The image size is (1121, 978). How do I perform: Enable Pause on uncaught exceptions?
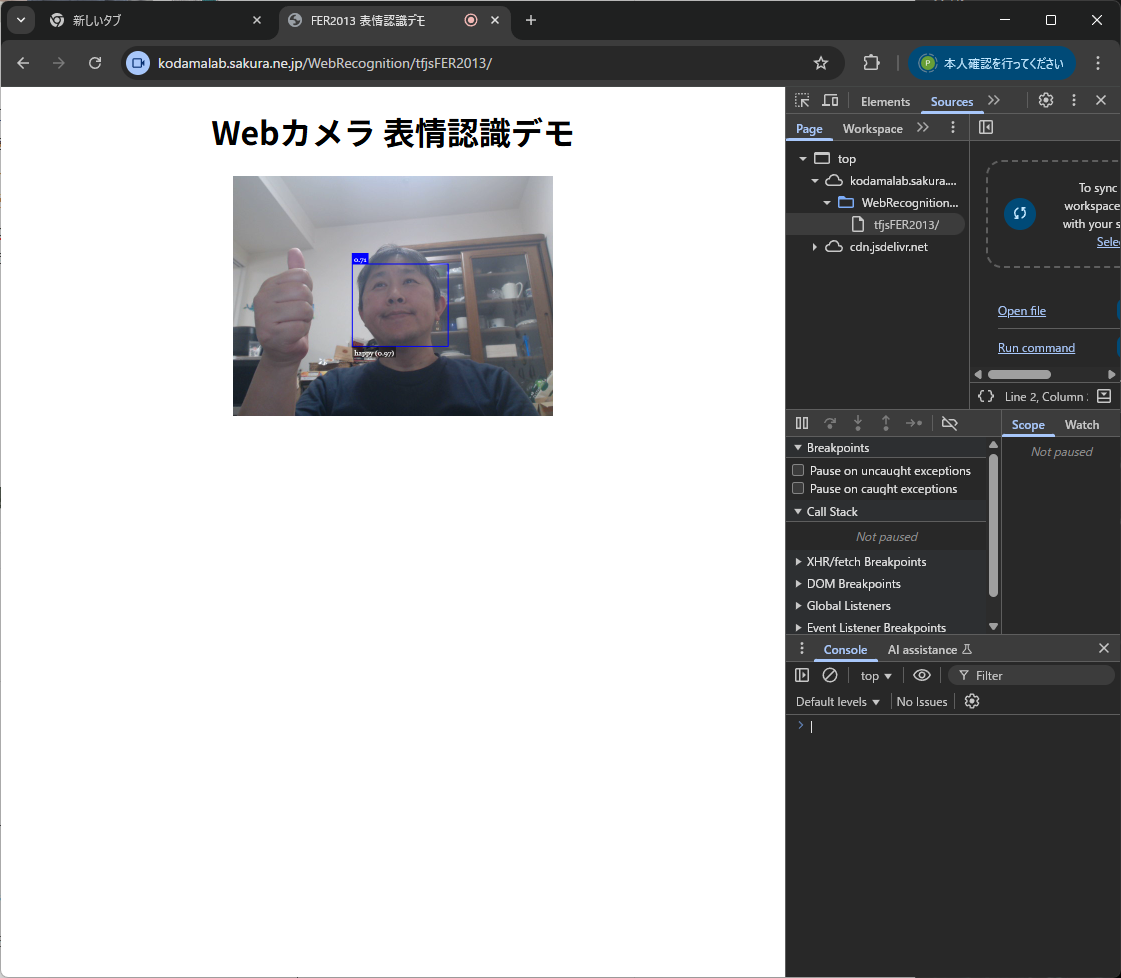(798, 470)
